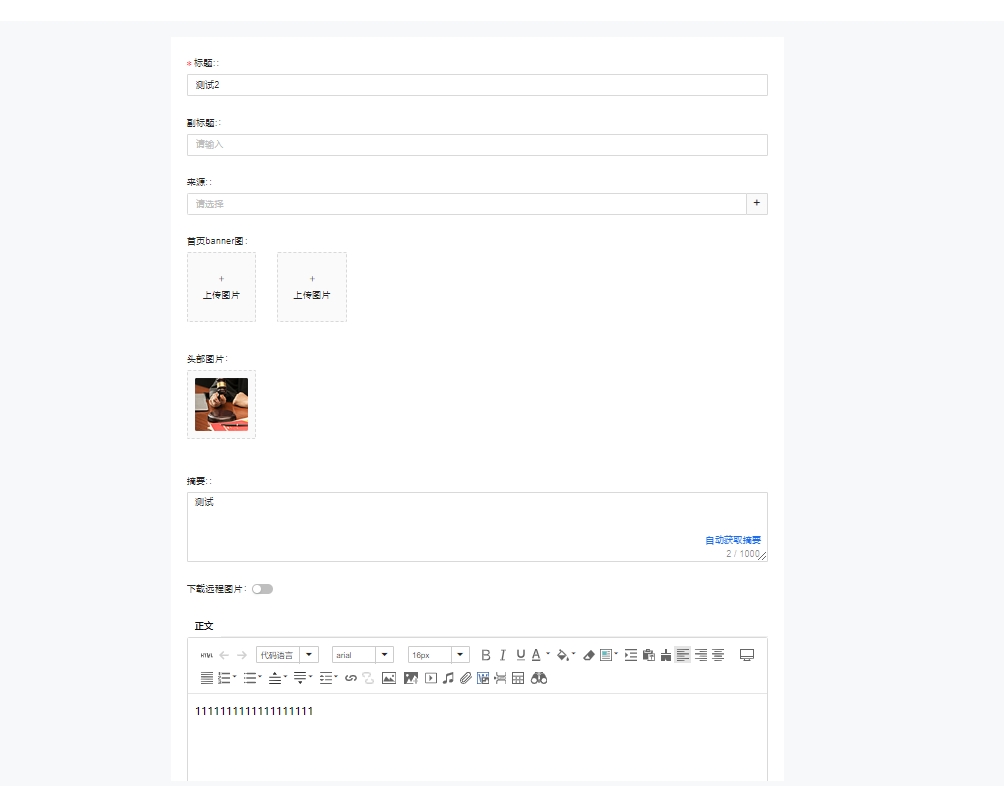Toggle bold formatting

coord(485,655)
